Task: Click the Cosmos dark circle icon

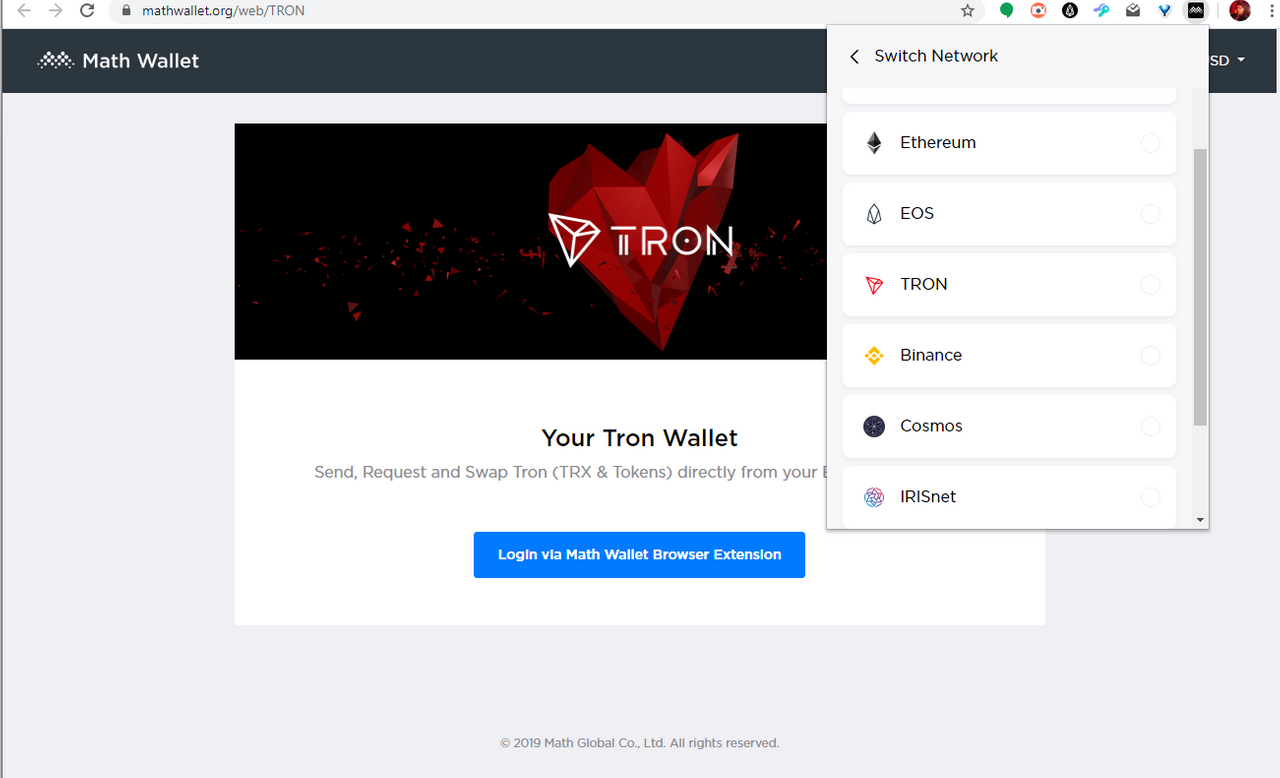Action: pyautogui.click(x=874, y=426)
